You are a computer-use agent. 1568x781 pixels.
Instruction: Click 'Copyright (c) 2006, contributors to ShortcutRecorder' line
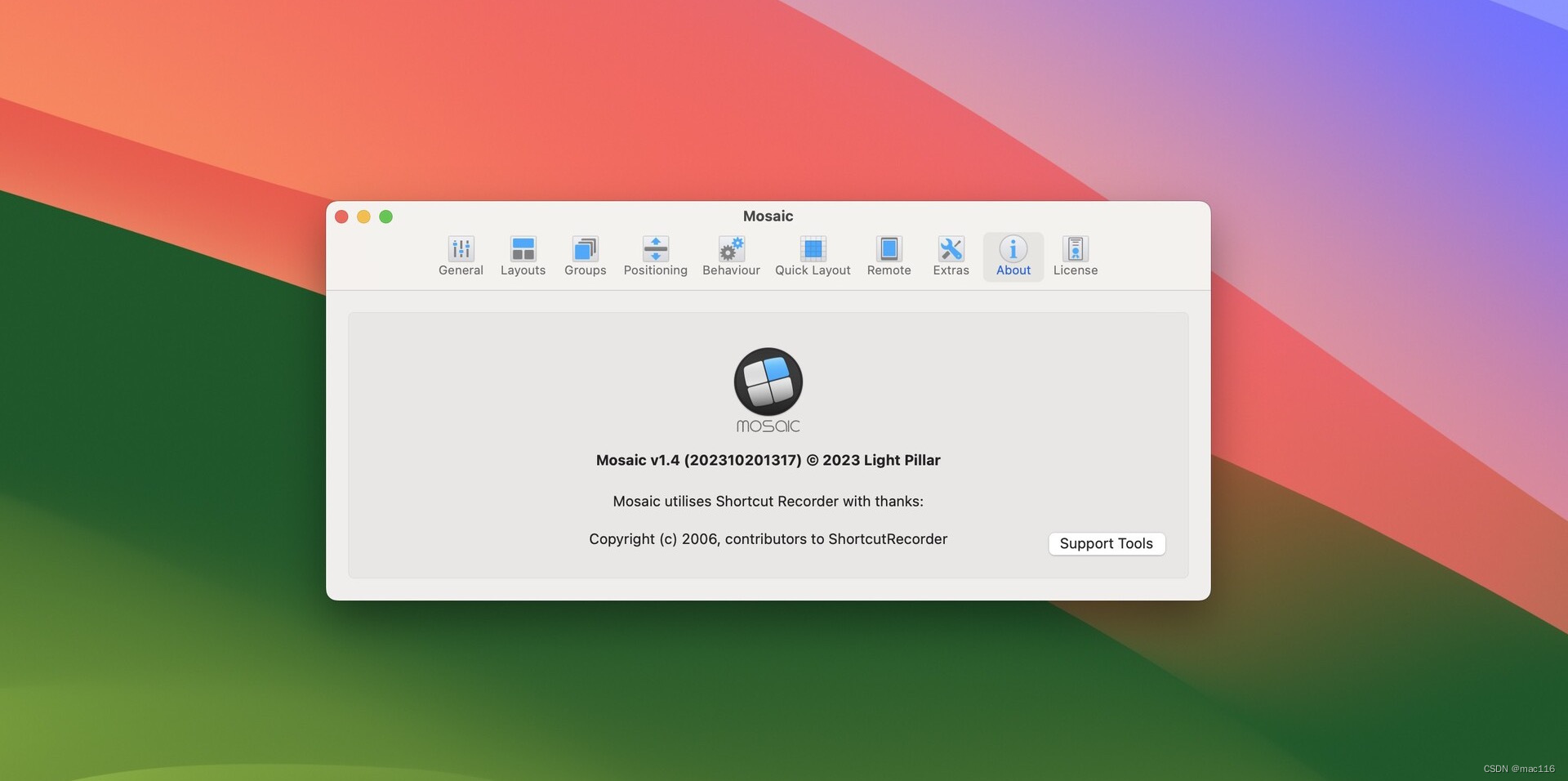click(x=768, y=539)
